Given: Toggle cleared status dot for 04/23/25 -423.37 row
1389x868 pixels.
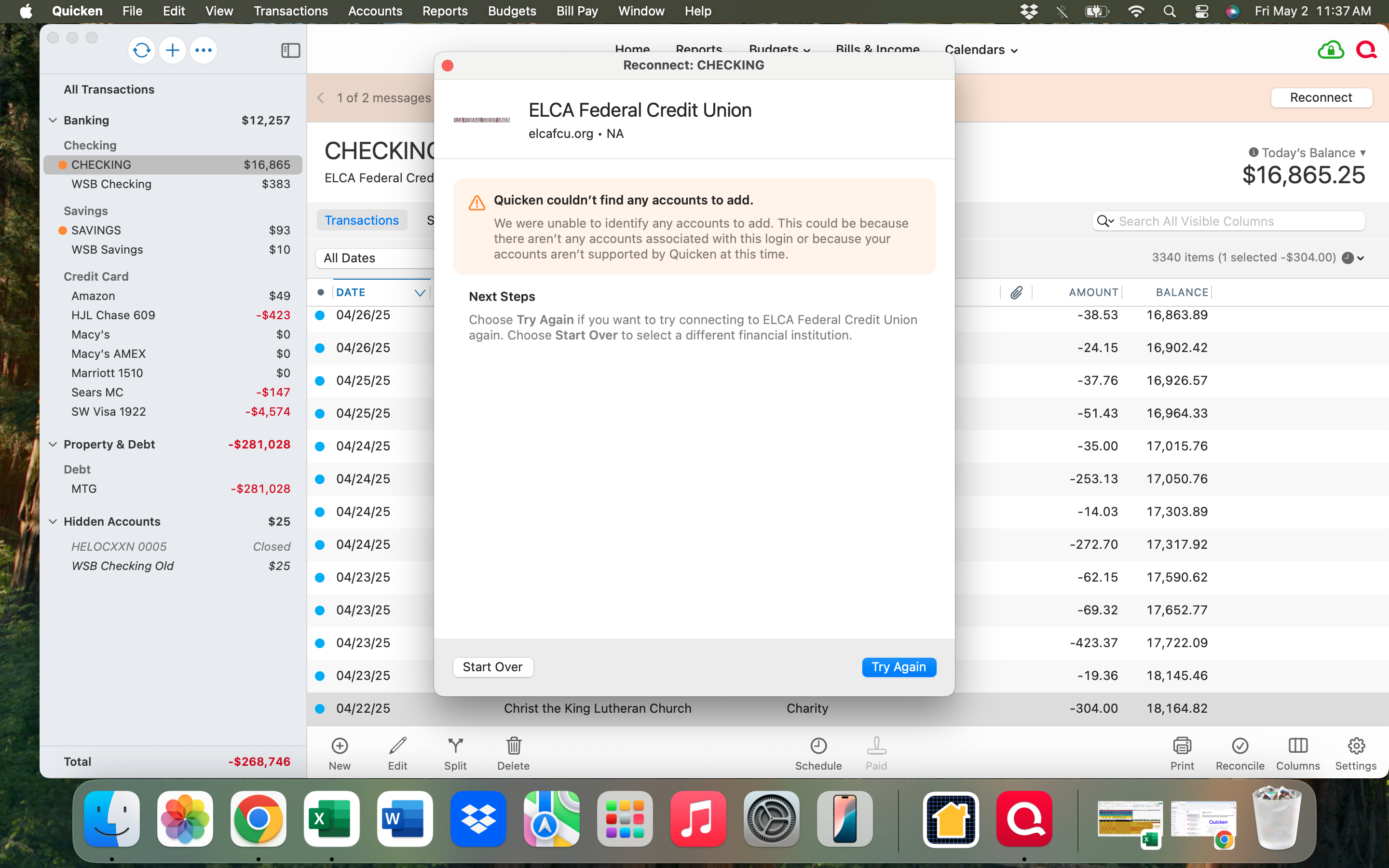Looking at the screenshot, I should click(x=320, y=643).
